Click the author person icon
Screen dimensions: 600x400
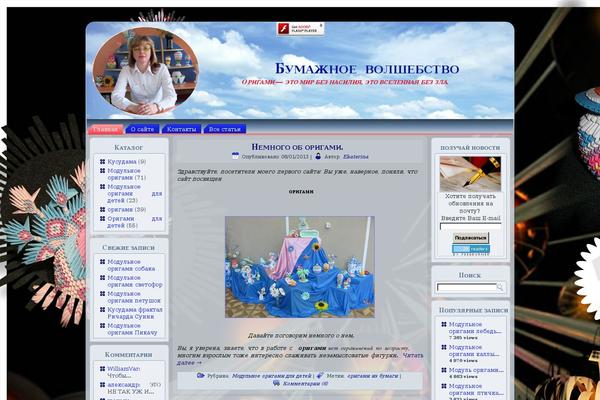click(x=318, y=156)
